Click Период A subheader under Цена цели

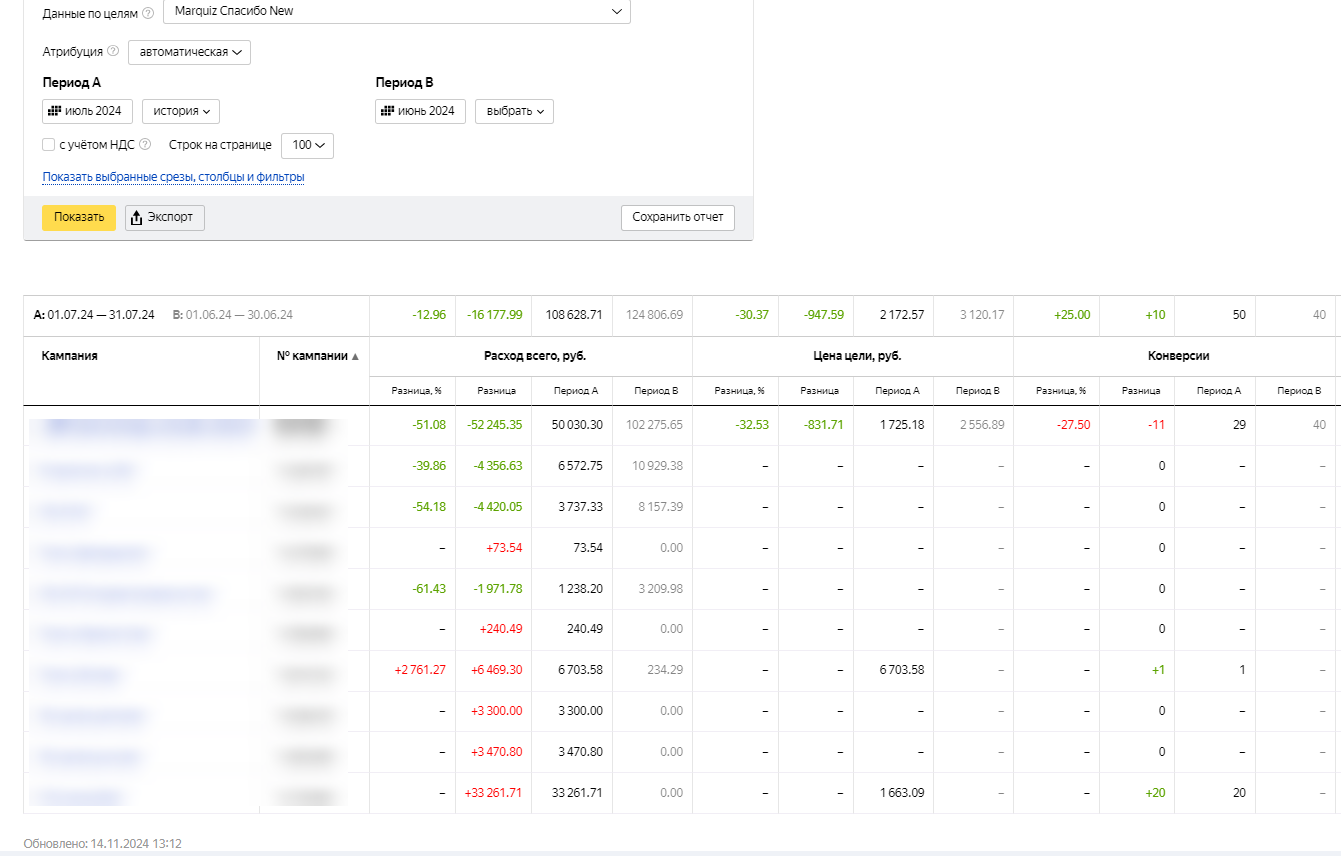[x=899, y=391]
